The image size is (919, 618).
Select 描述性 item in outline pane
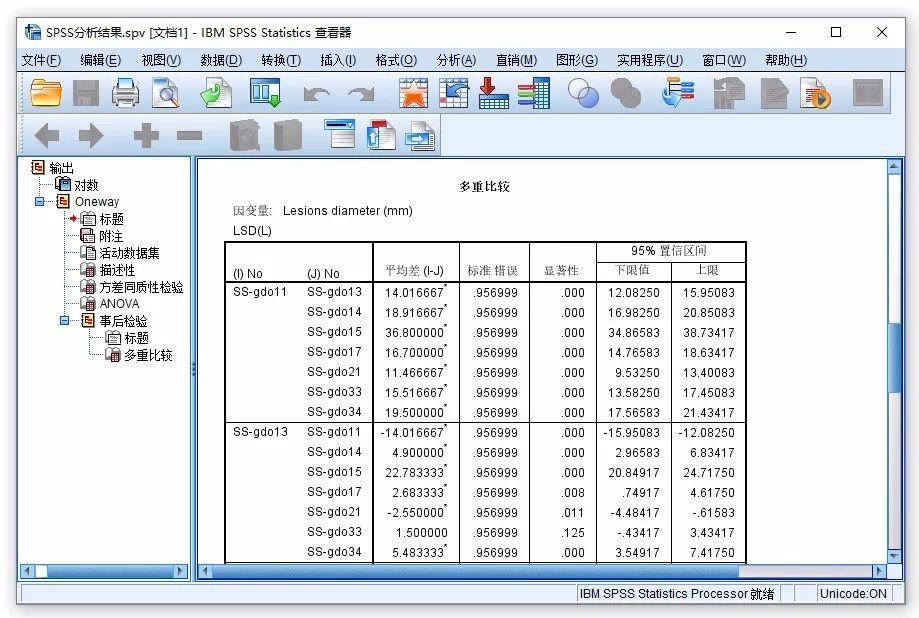click(x=117, y=270)
